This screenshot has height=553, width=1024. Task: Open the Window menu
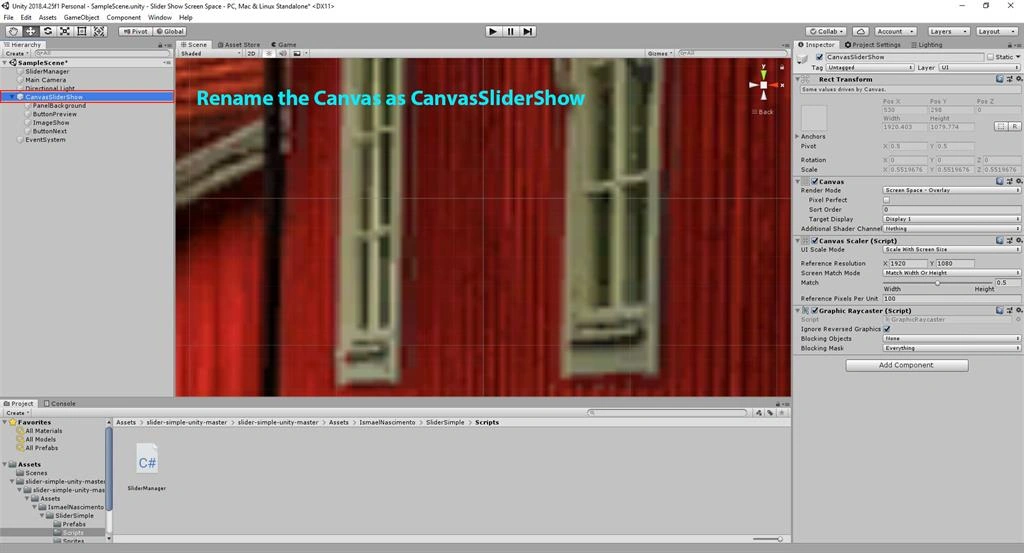[159, 18]
